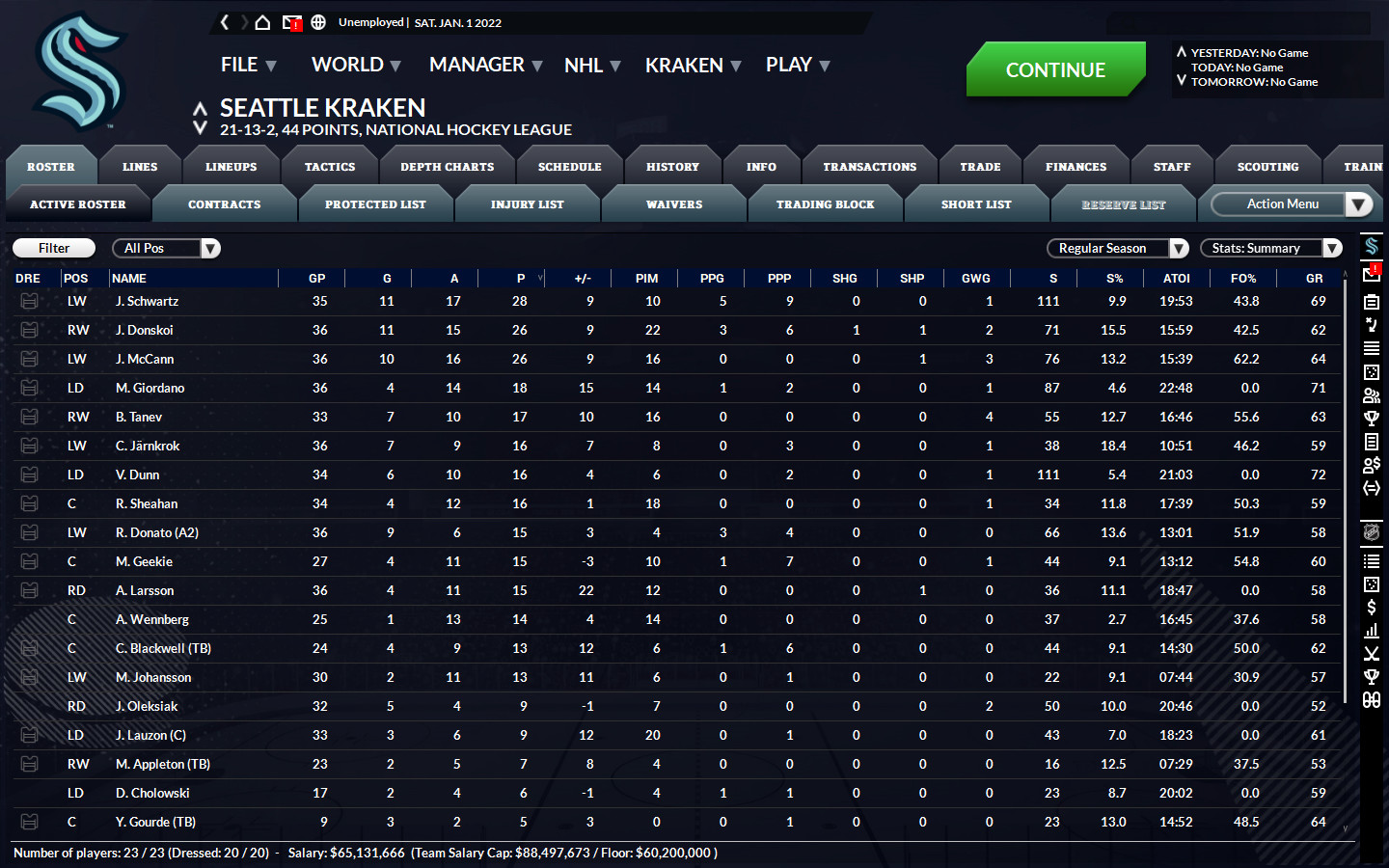Toggle dressed status for Y. Gourde
The image size is (1389, 868).
pos(30,822)
